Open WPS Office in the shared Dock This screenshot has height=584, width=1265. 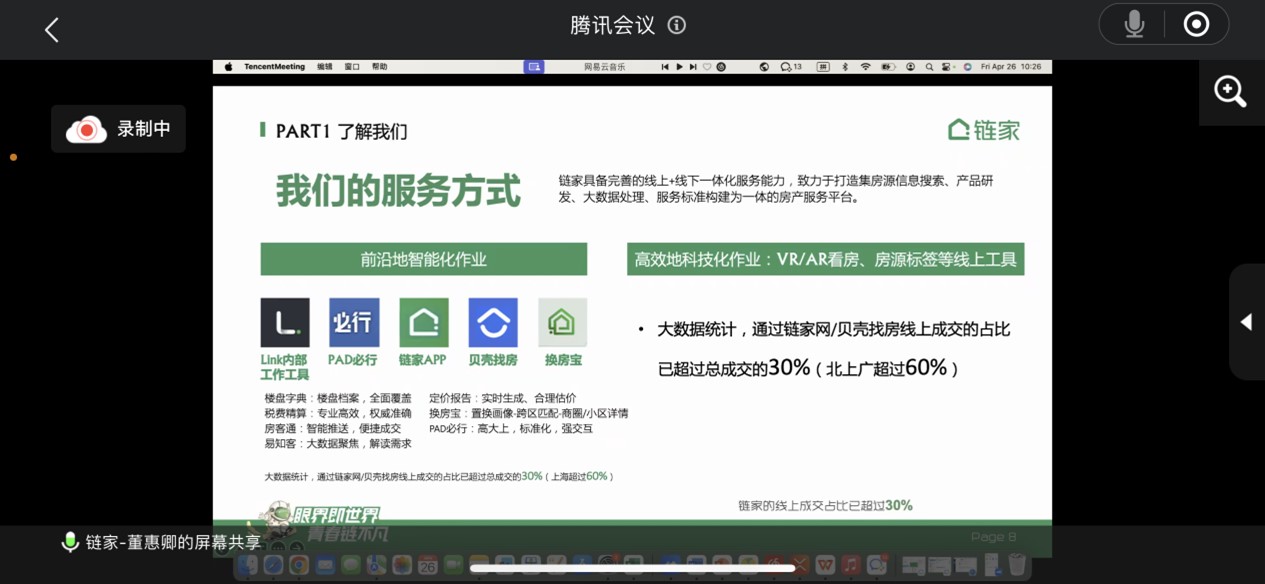pos(825,566)
